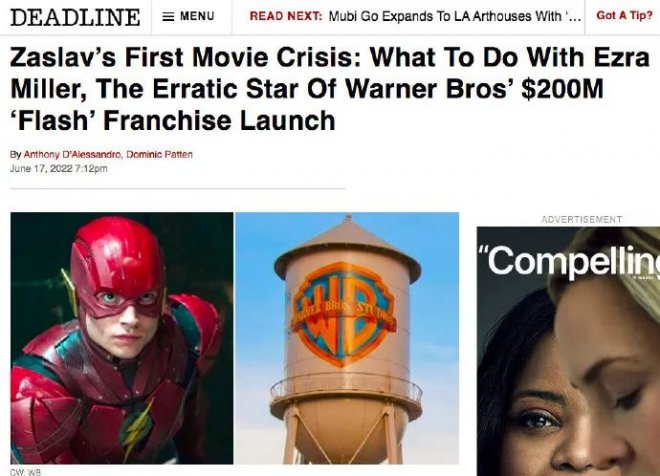Open the "Compelling" advertisement image
Viewport: 660px width, 476px height.
568,351
